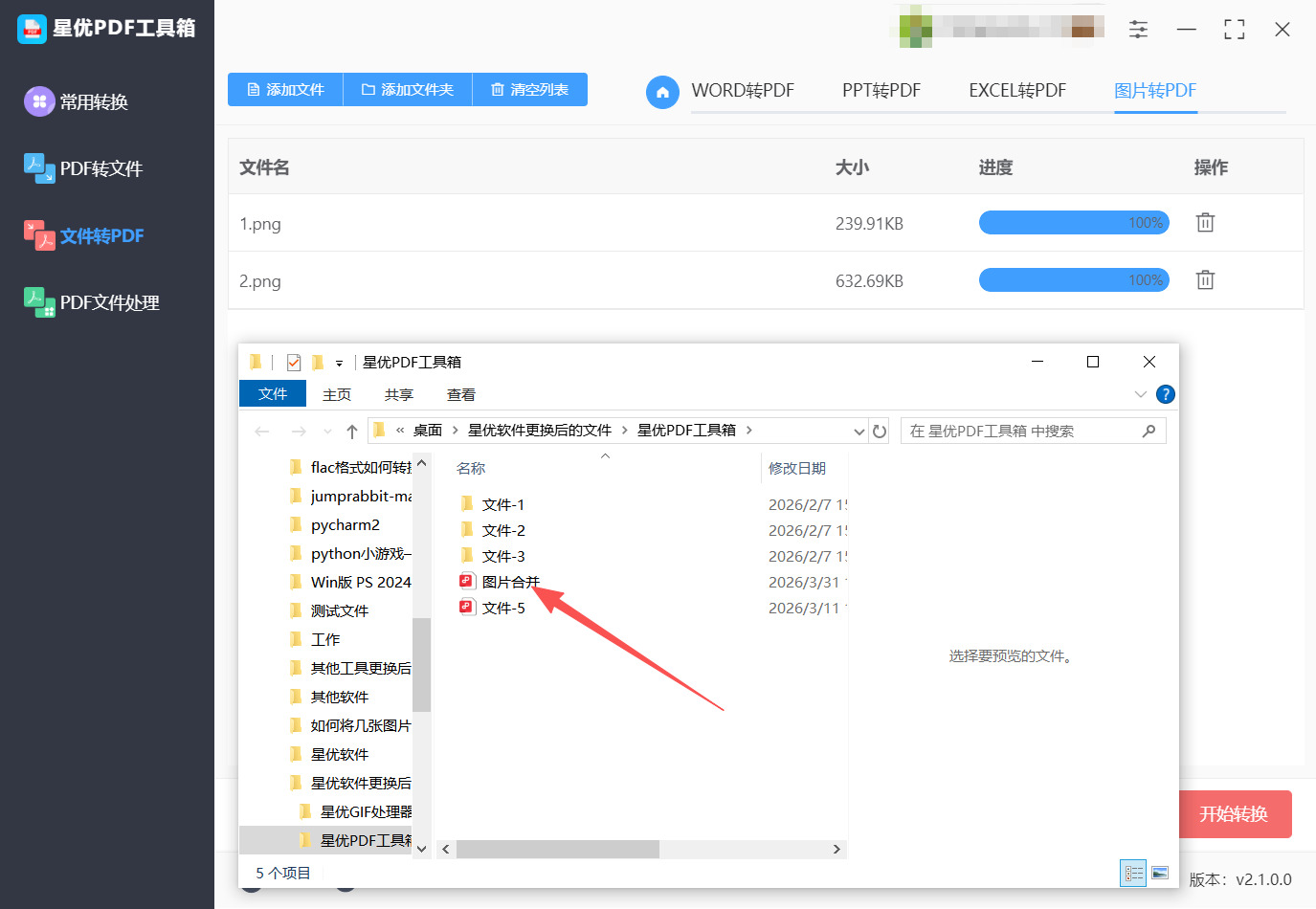Click the 文件转PDF sidebar icon
1316x909 pixels.
click(39, 235)
